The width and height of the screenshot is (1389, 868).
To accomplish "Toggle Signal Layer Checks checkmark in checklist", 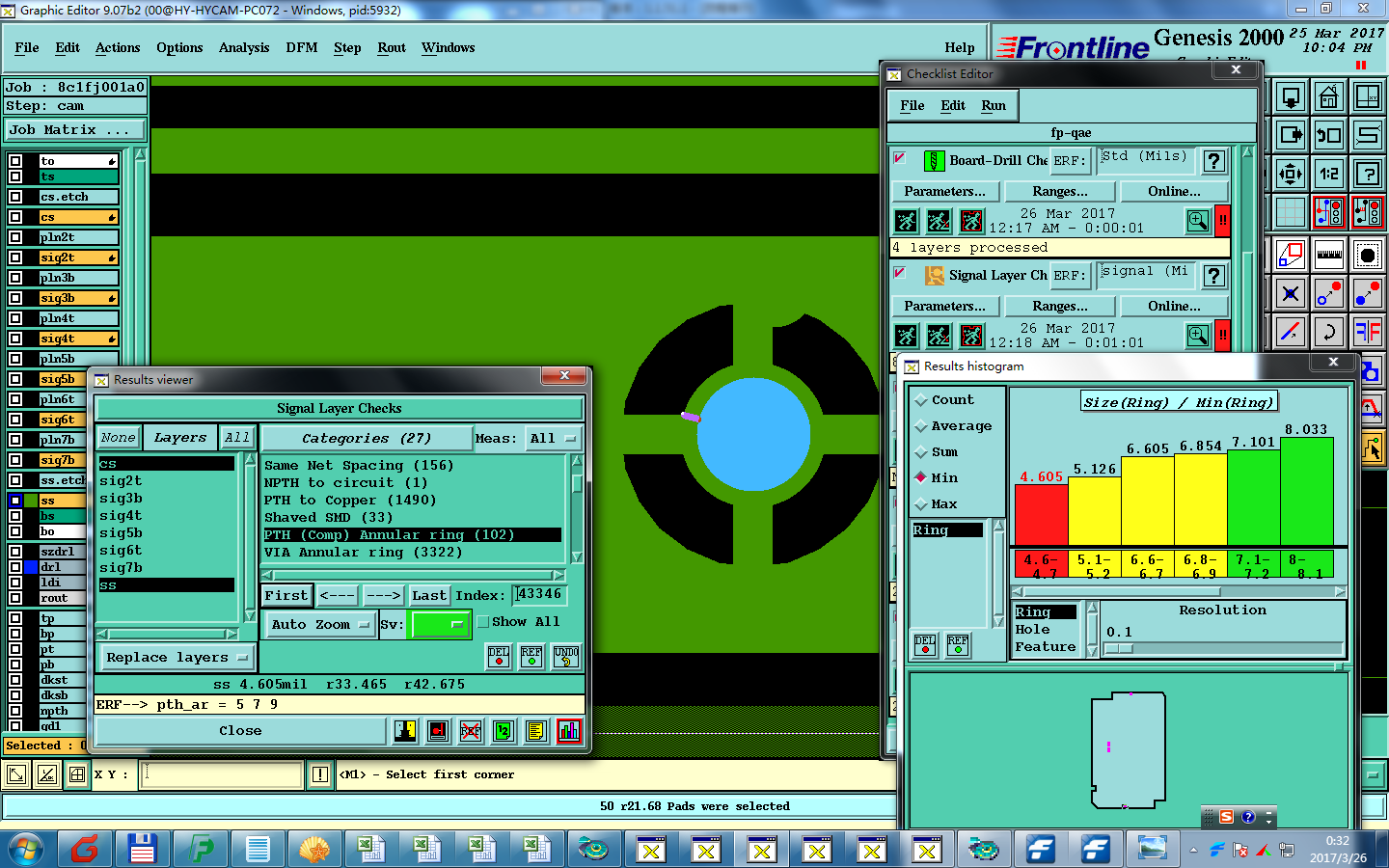I will [x=899, y=273].
